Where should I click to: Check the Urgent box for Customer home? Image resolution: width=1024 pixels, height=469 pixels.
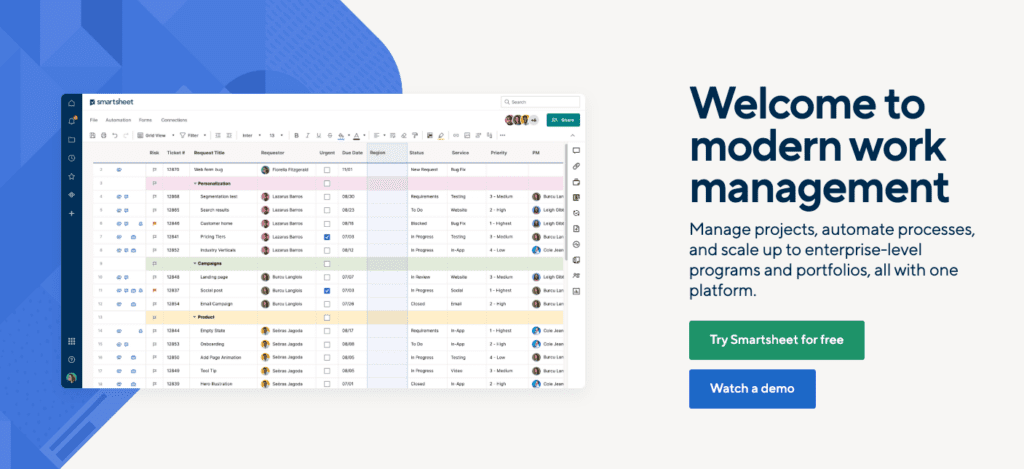pos(327,223)
